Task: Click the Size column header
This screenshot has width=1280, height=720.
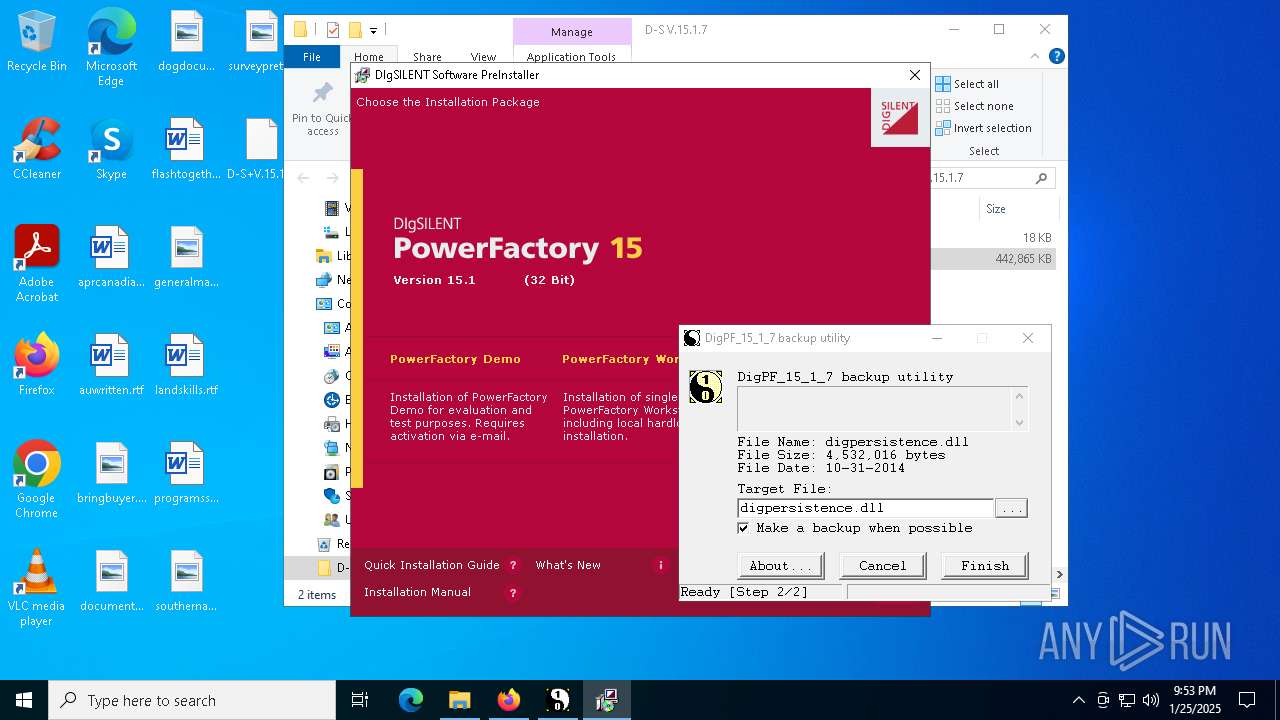Action: point(995,209)
